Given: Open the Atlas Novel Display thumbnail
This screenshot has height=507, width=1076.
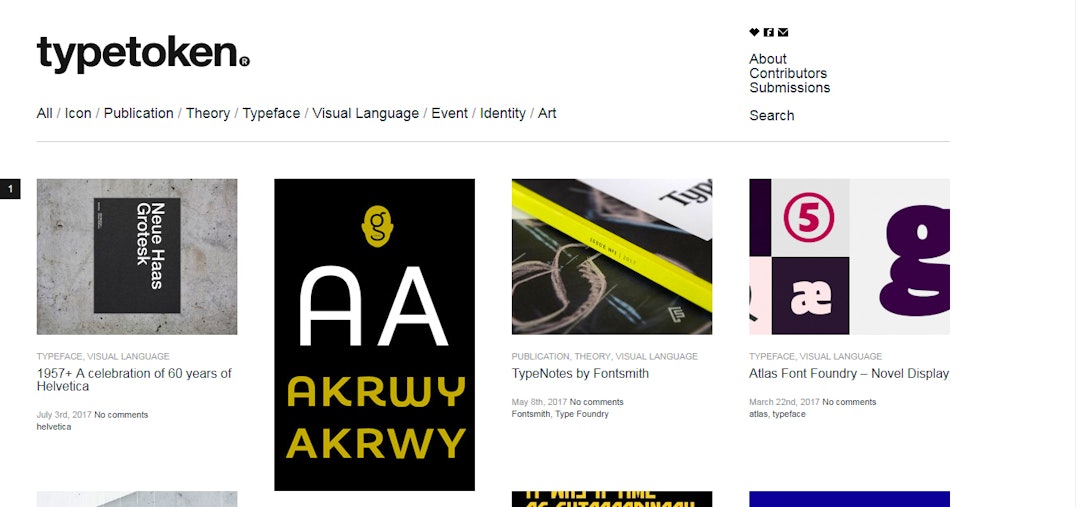Looking at the screenshot, I should (849, 257).
